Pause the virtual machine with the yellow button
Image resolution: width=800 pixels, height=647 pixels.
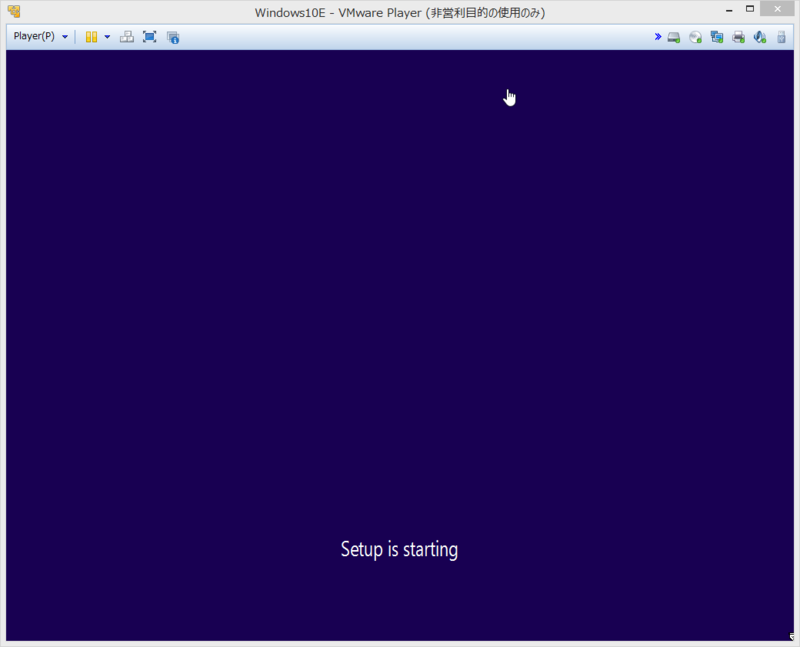[91, 37]
